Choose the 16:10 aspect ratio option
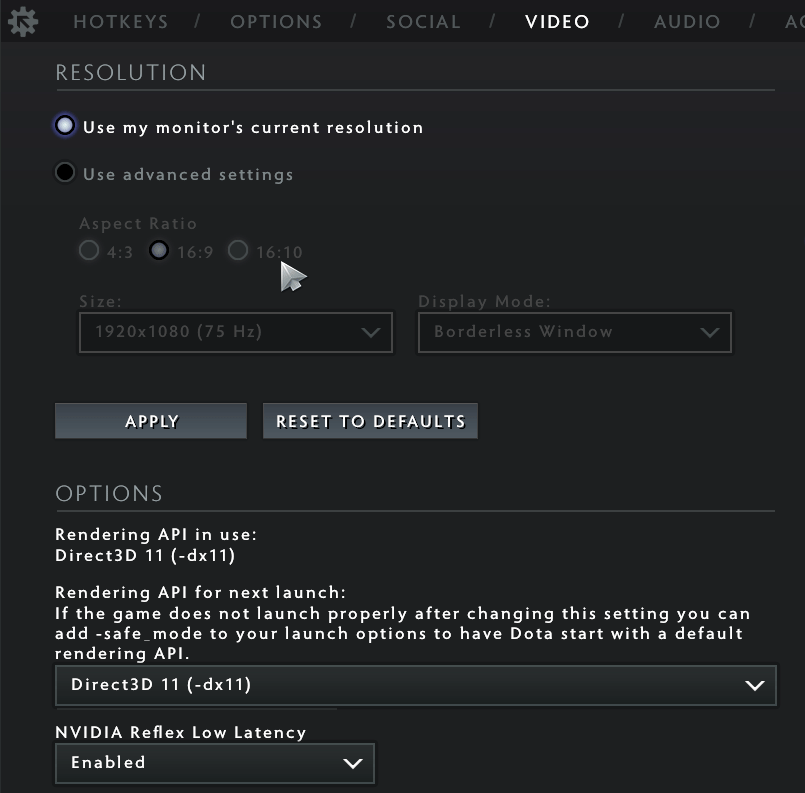 coord(237,251)
